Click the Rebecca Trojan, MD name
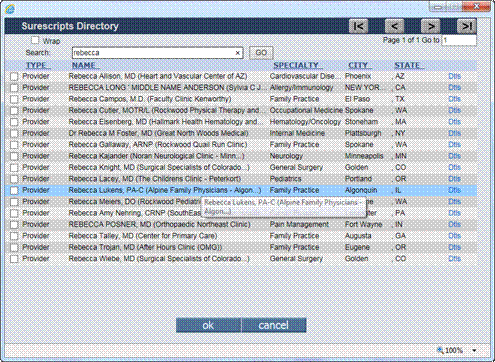Screen dimensions: 495x362 145,247
